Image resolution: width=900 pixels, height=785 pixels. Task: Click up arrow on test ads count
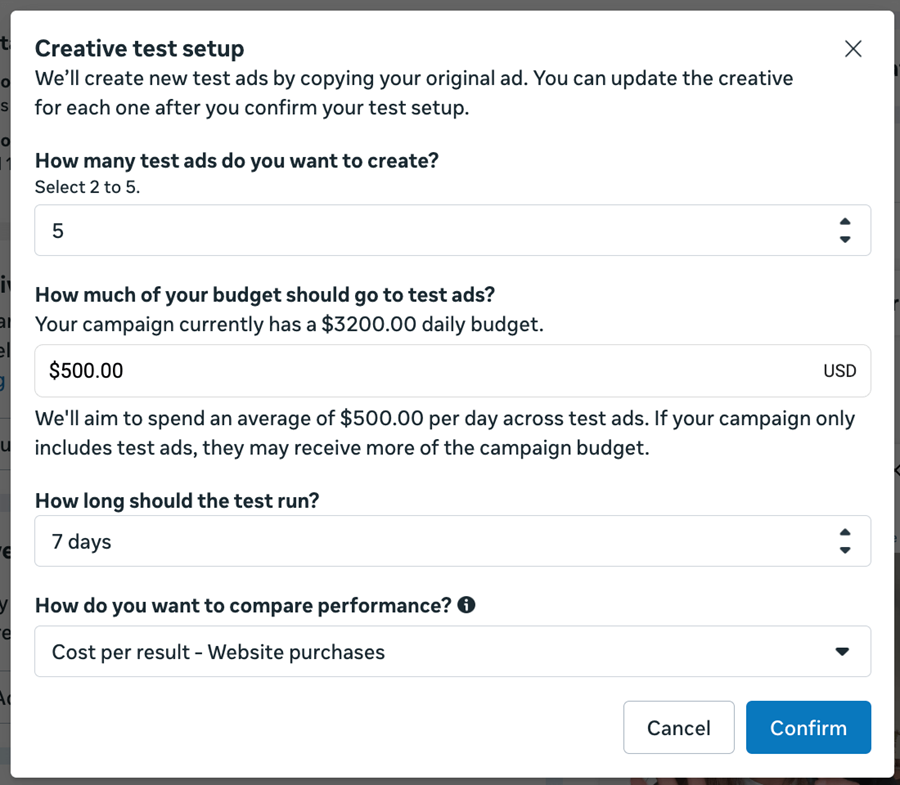point(845,222)
